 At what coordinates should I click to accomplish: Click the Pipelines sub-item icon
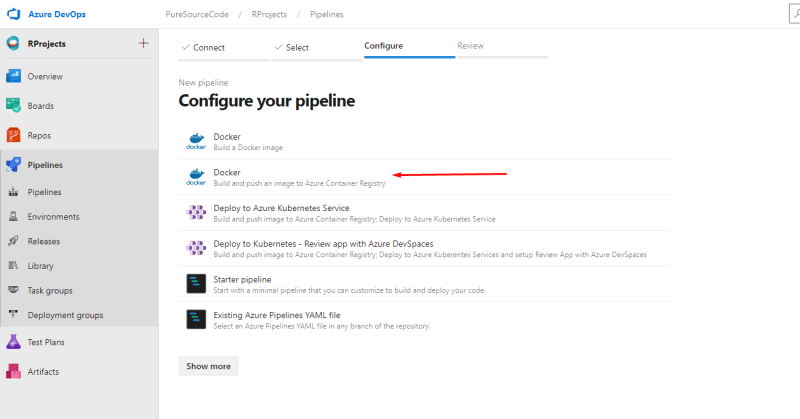click(x=13, y=192)
